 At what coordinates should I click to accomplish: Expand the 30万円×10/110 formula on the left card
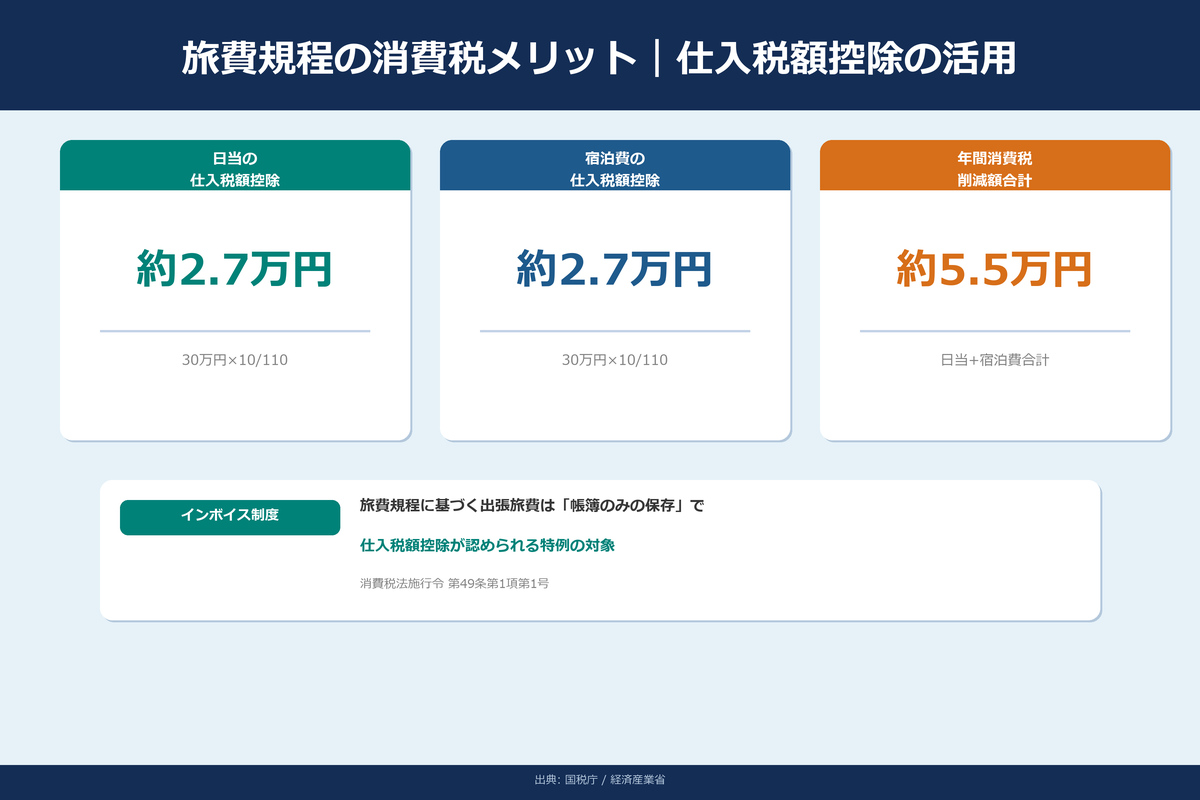tap(235, 361)
